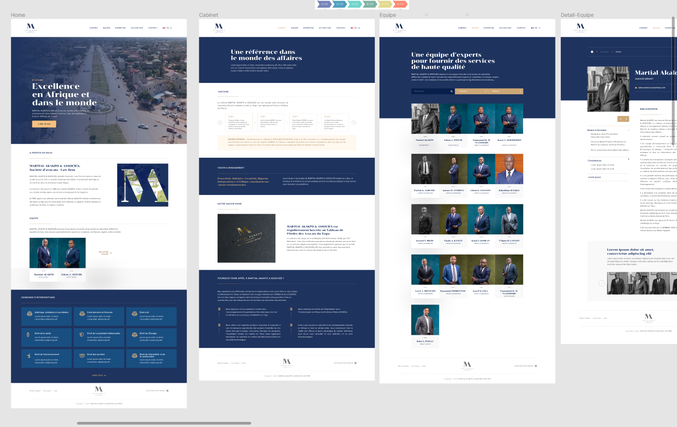This screenshot has height=427, width=677.
Task: Click the CONTACT nav link in the Home header
Action: click(x=152, y=28)
